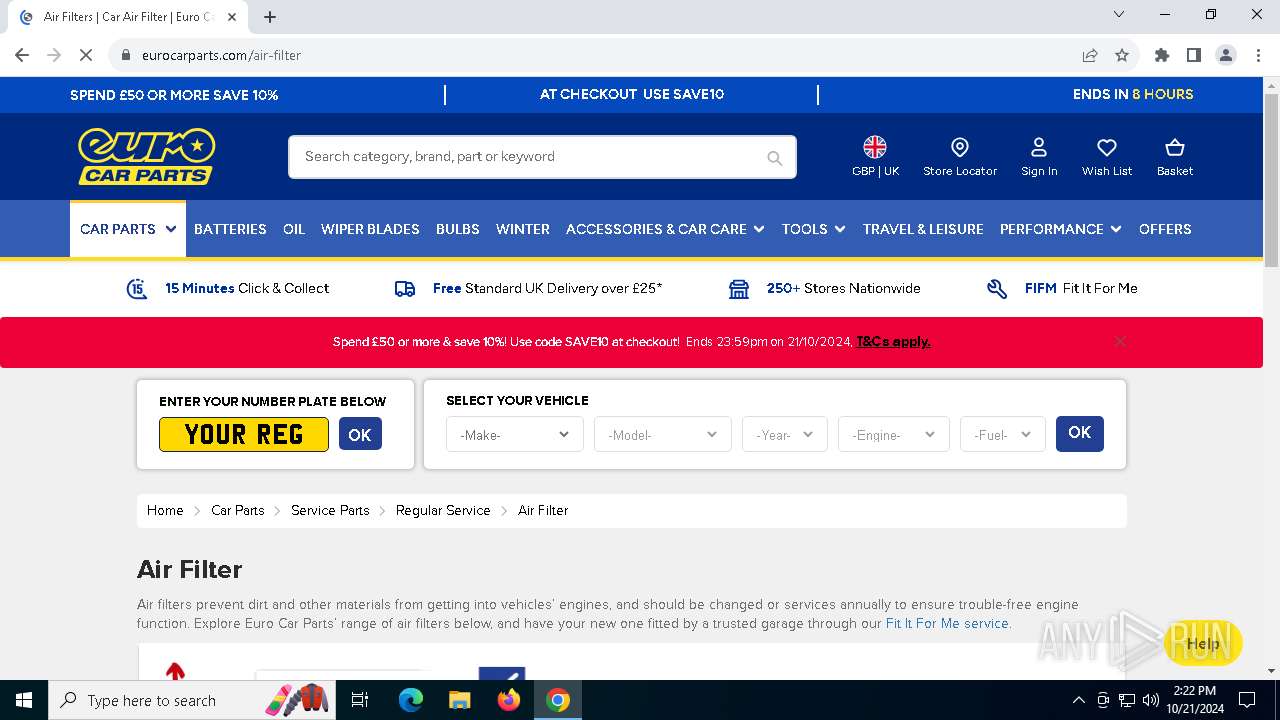Open the Batteries menu item

(230, 229)
